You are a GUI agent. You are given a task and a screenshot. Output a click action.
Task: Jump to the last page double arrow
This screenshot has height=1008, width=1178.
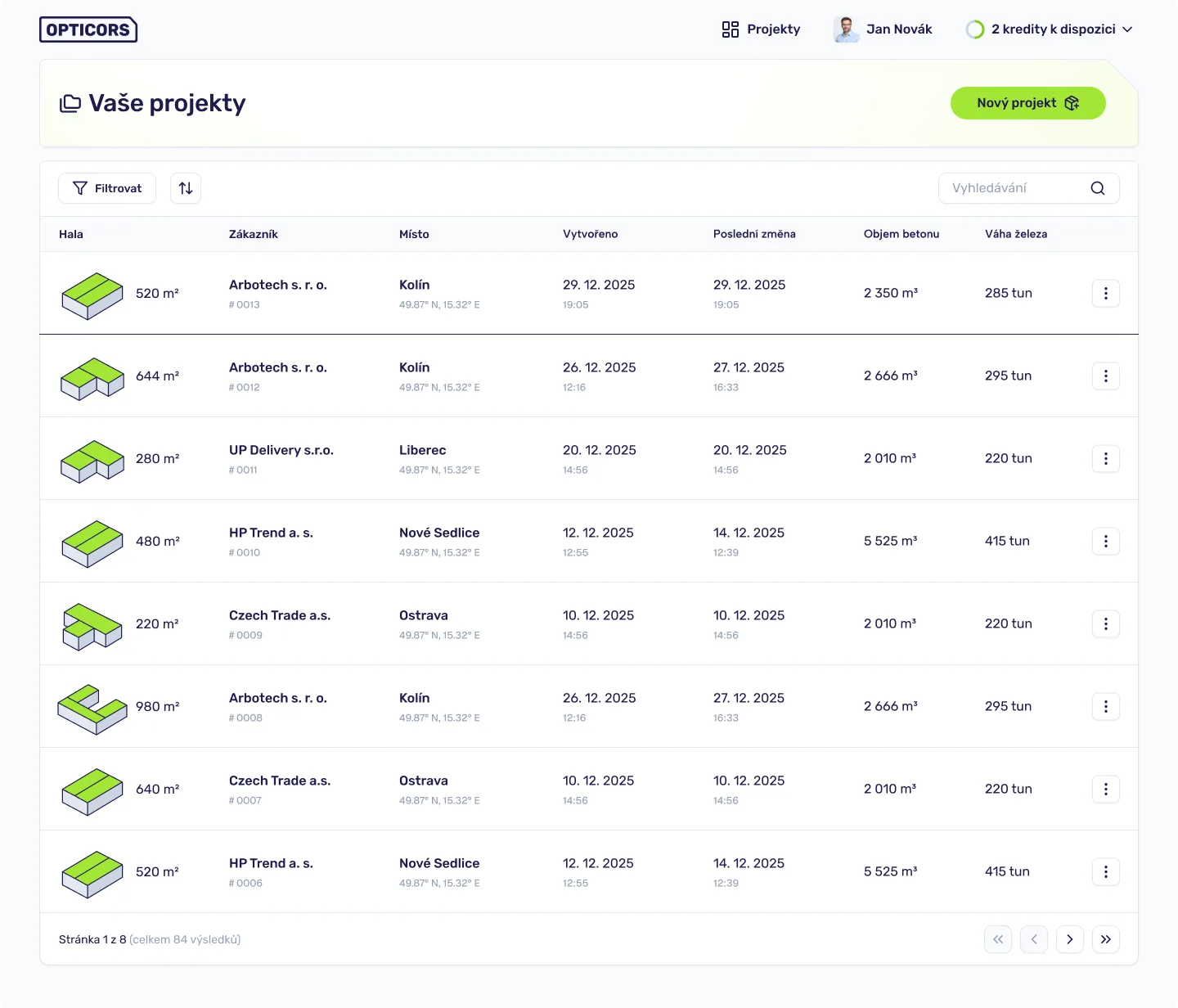point(1106,939)
